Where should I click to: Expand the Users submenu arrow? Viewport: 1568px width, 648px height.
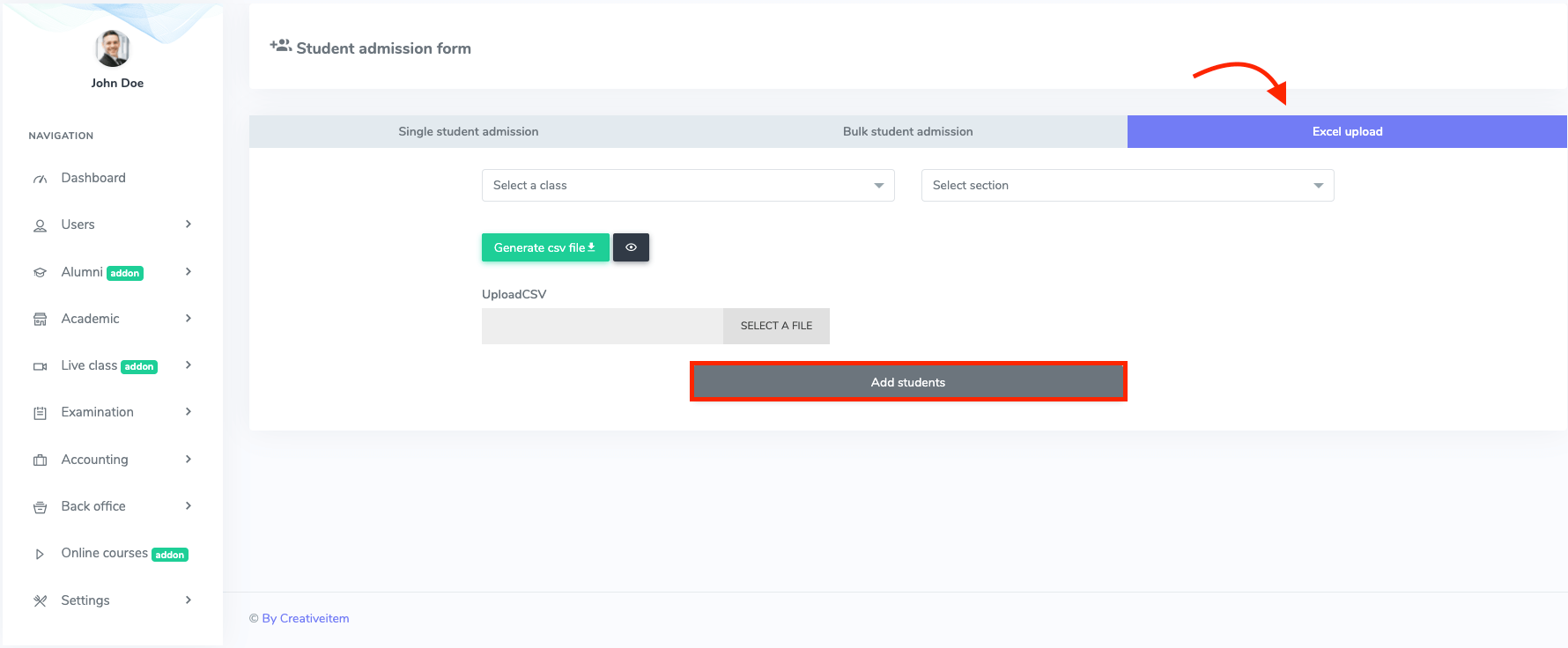click(x=189, y=225)
